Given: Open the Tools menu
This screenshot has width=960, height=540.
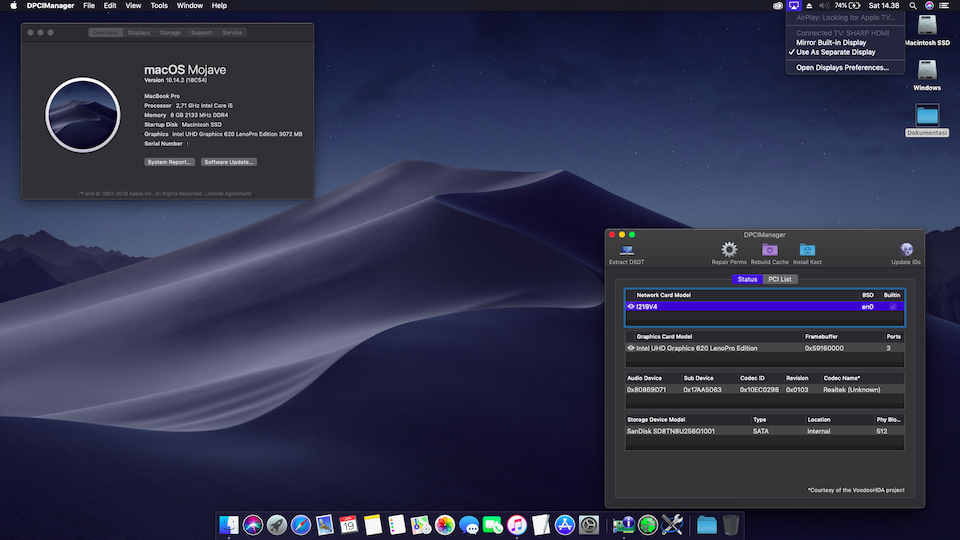Looking at the screenshot, I should pyautogui.click(x=159, y=6).
